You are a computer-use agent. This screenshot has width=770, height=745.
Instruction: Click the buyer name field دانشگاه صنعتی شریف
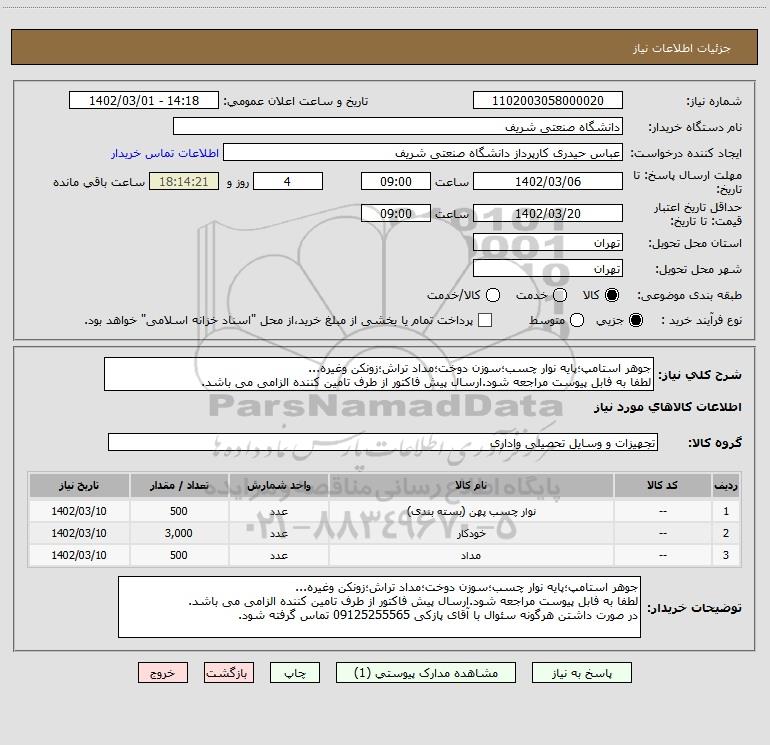tap(398, 127)
